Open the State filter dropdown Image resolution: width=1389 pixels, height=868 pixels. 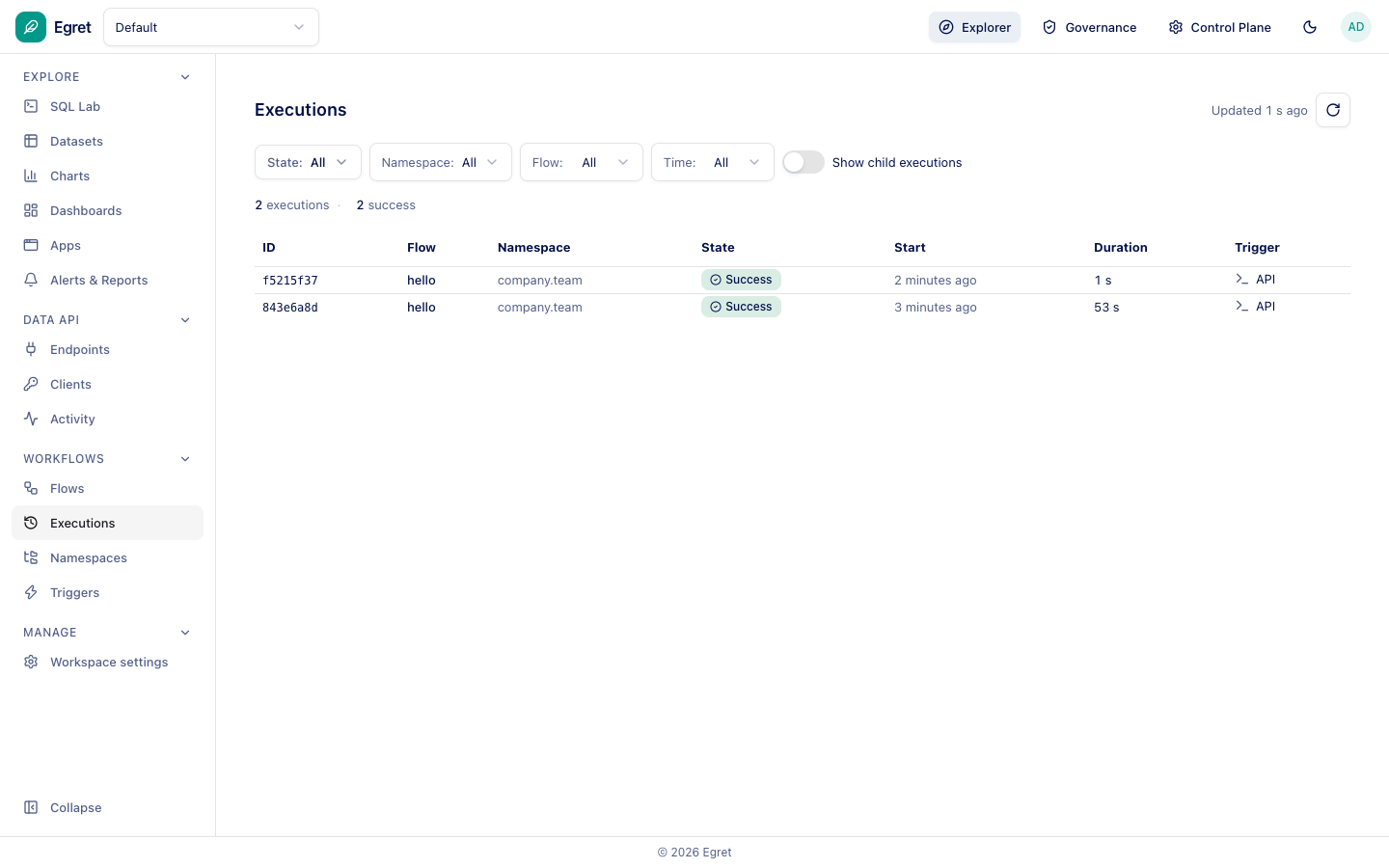(x=308, y=162)
